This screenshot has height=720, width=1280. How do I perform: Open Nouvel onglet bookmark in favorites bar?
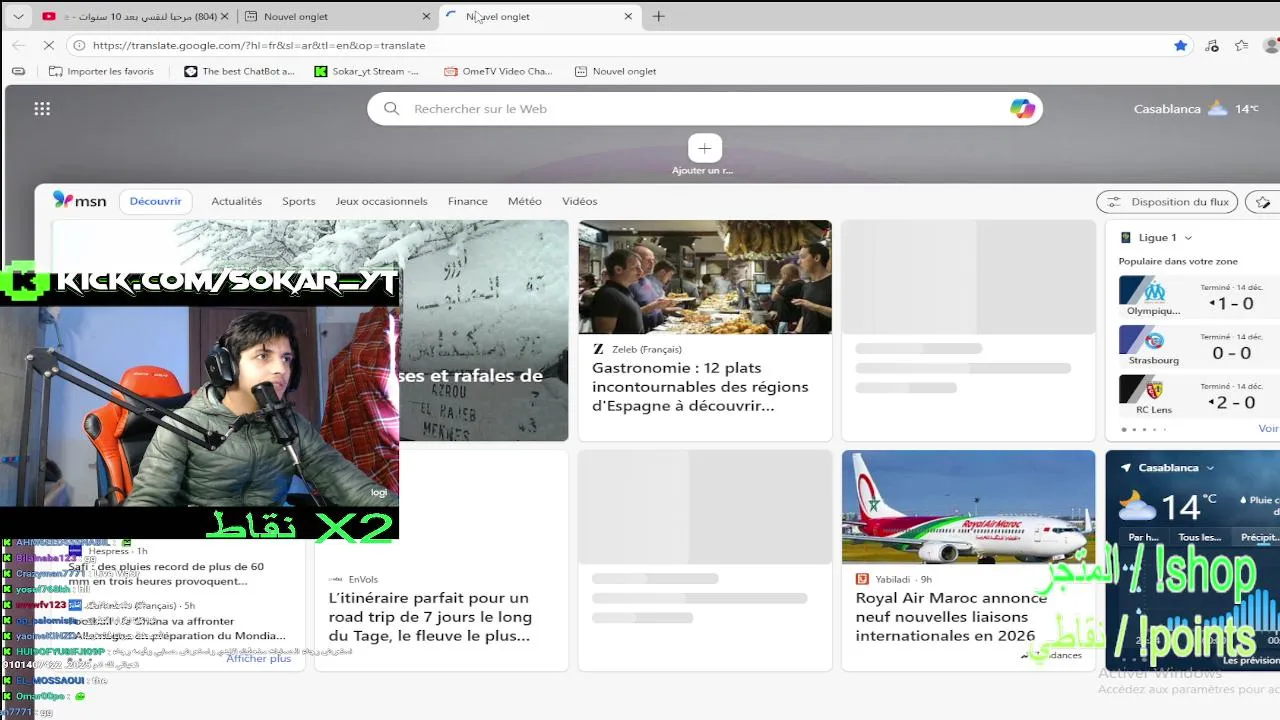pos(615,71)
